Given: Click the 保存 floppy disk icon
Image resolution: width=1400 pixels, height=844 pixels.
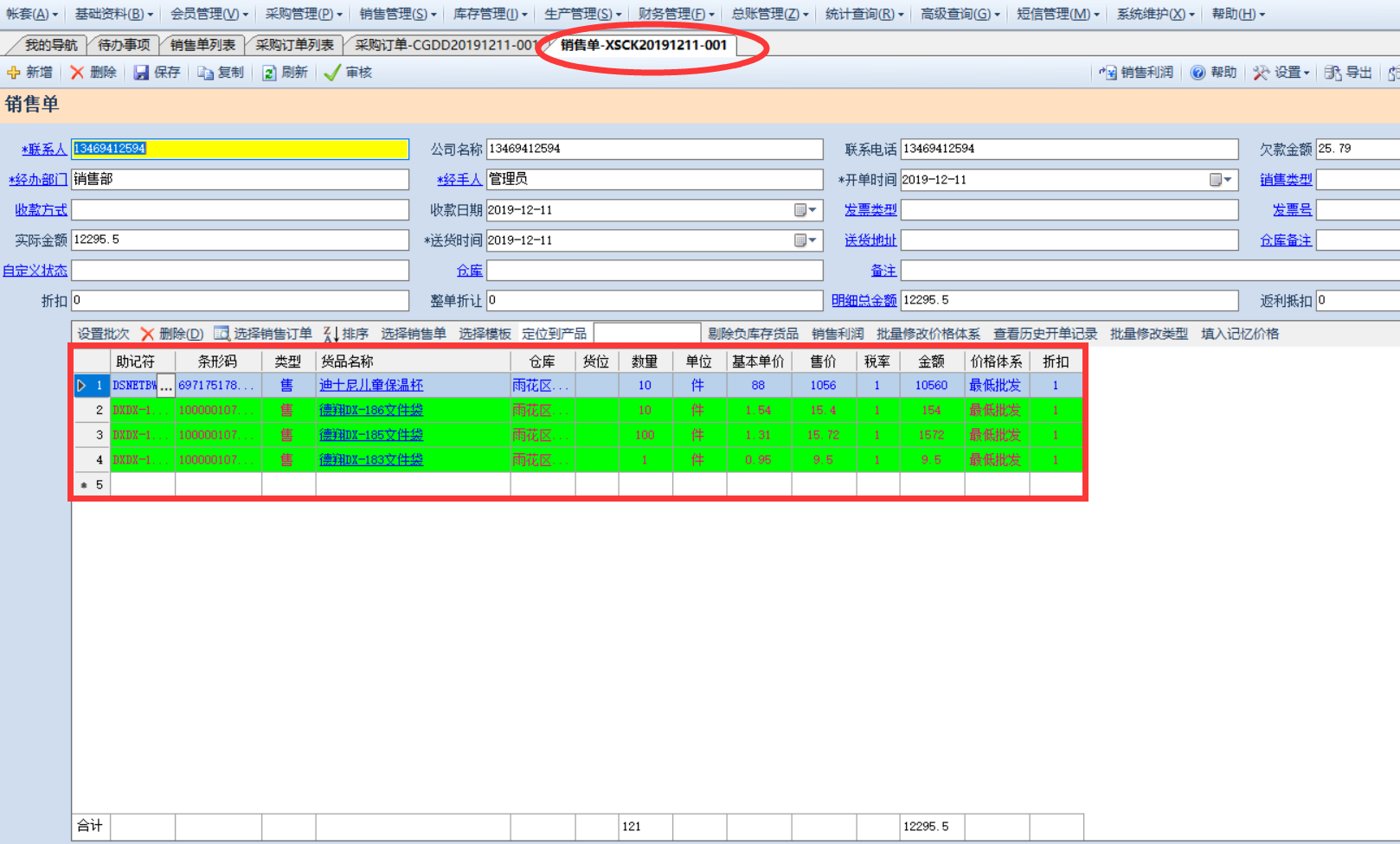Looking at the screenshot, I should click(x=141, y=73).
